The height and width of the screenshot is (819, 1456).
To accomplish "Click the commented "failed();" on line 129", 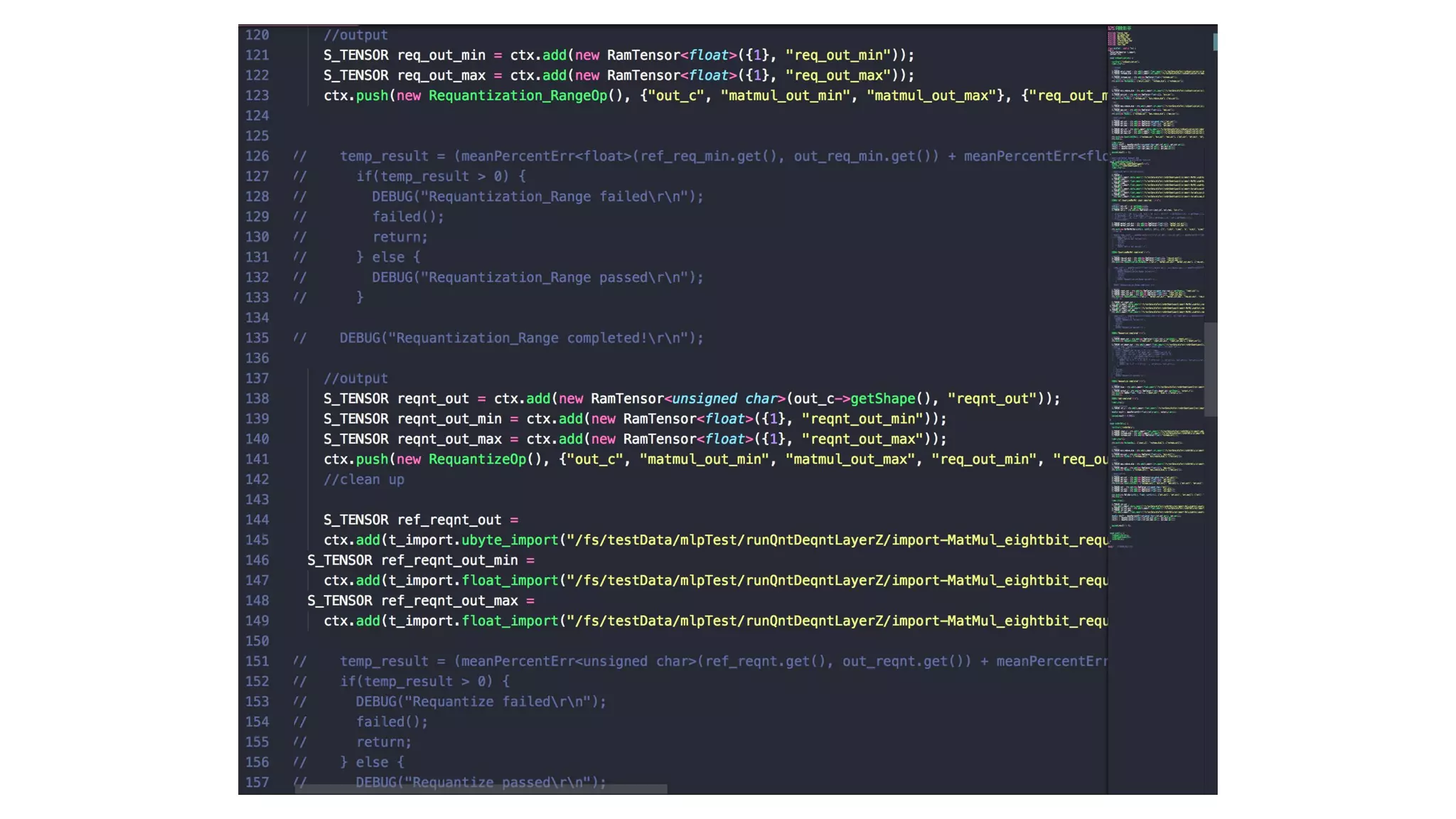I will click(408, 217).
